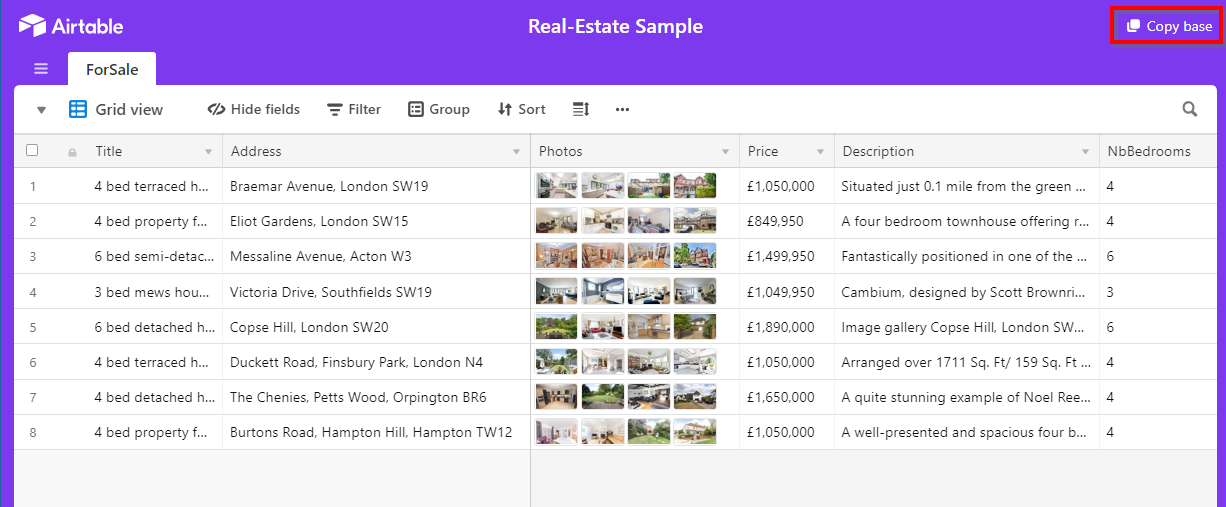
Task: Open the Address column dropdown arrow
Action: pos(516,152)
